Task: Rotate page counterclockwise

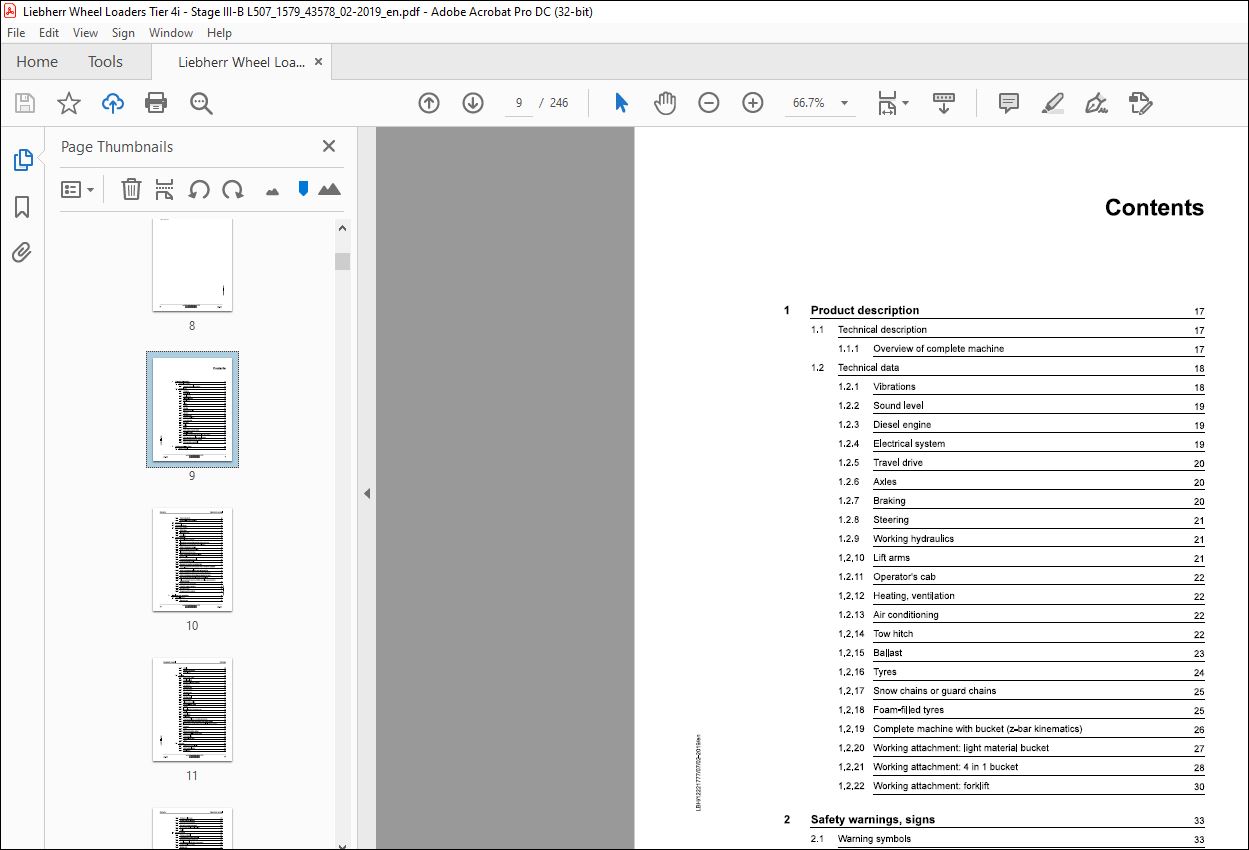Action: pyautogui.click(x=199, y=189)
